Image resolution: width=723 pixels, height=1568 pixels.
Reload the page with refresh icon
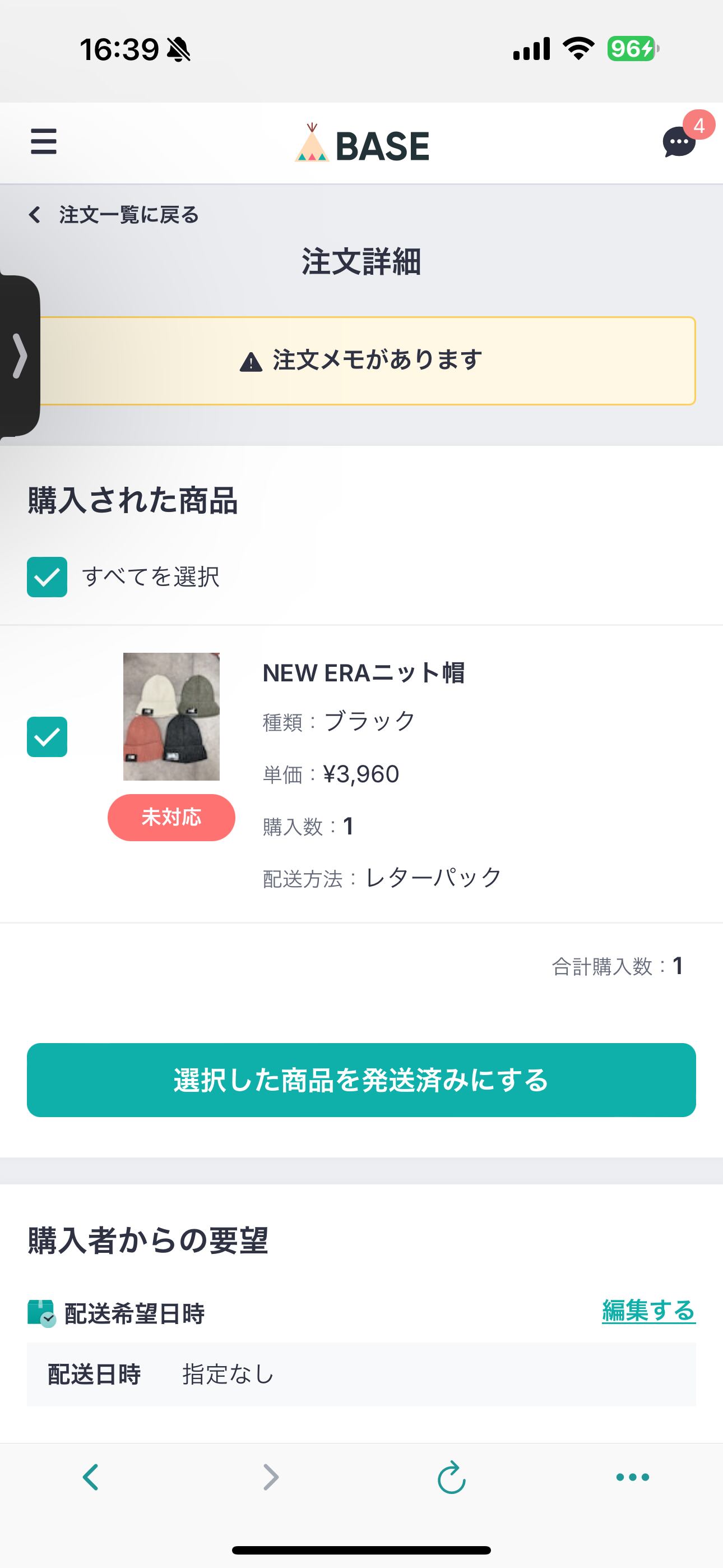452,1477
